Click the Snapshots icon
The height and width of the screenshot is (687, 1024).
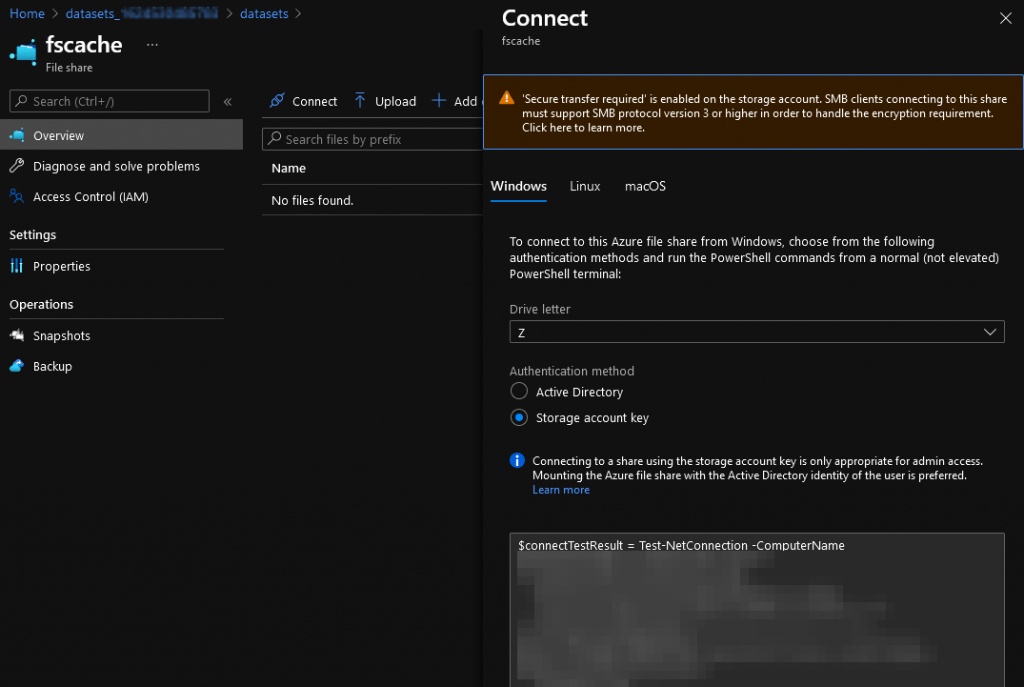tap(17, 335)
